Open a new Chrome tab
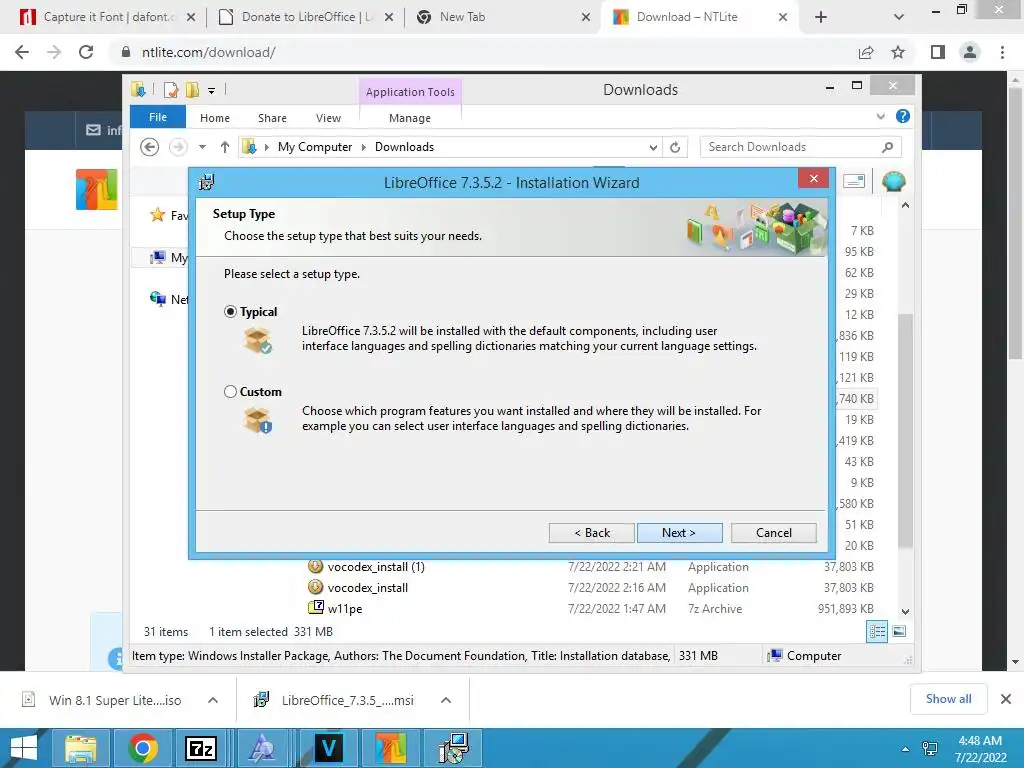Screen dimensions: 1024x768 821,18
